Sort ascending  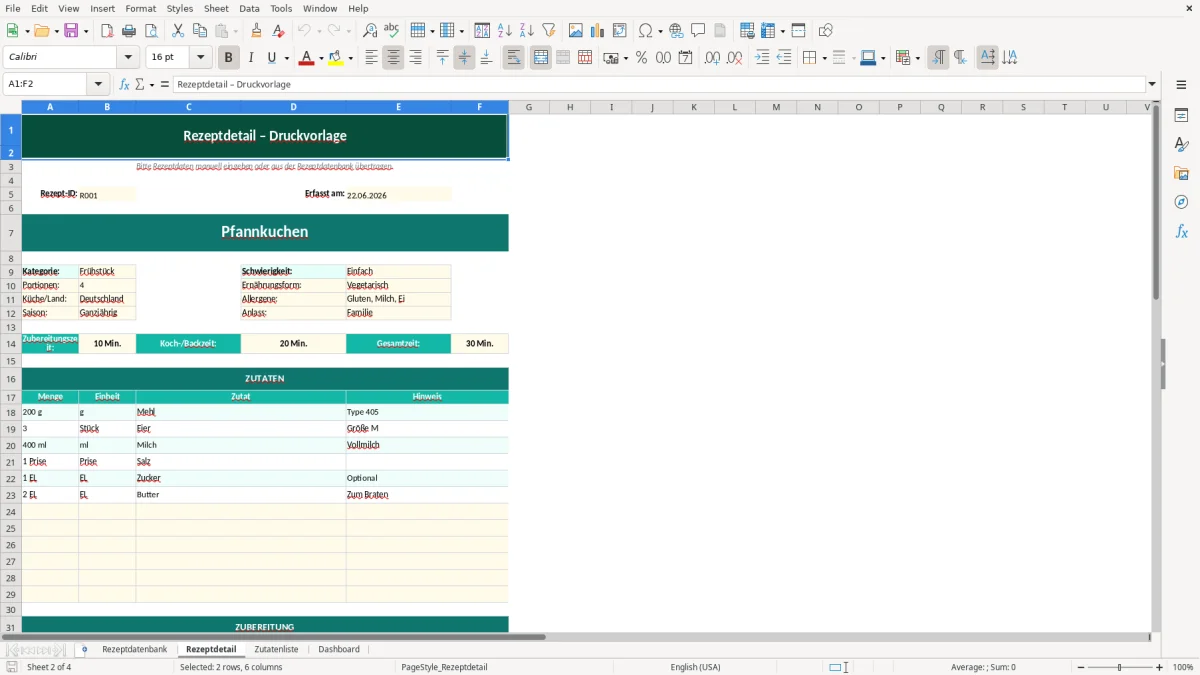click(x=505, y=31)
